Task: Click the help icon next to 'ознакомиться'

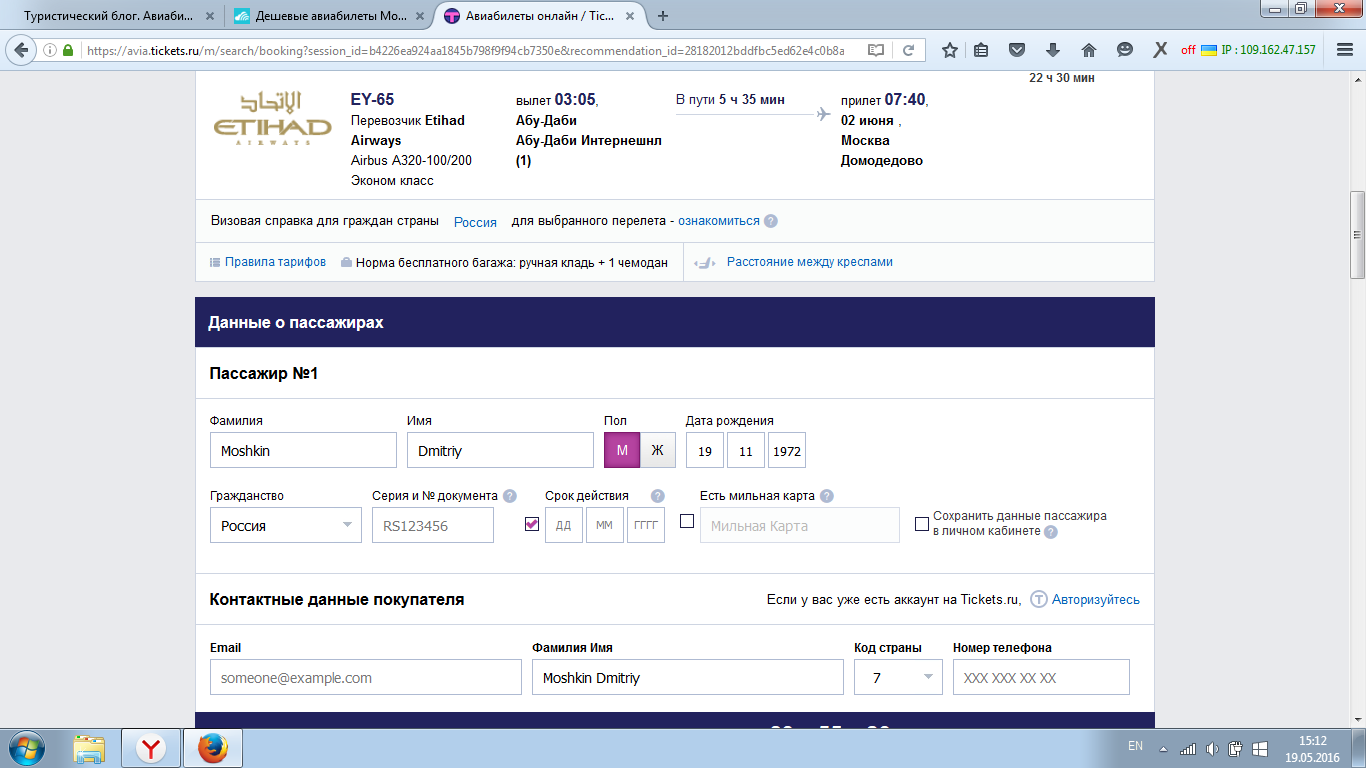Action: pyautogui.click(x=771, y=221)
